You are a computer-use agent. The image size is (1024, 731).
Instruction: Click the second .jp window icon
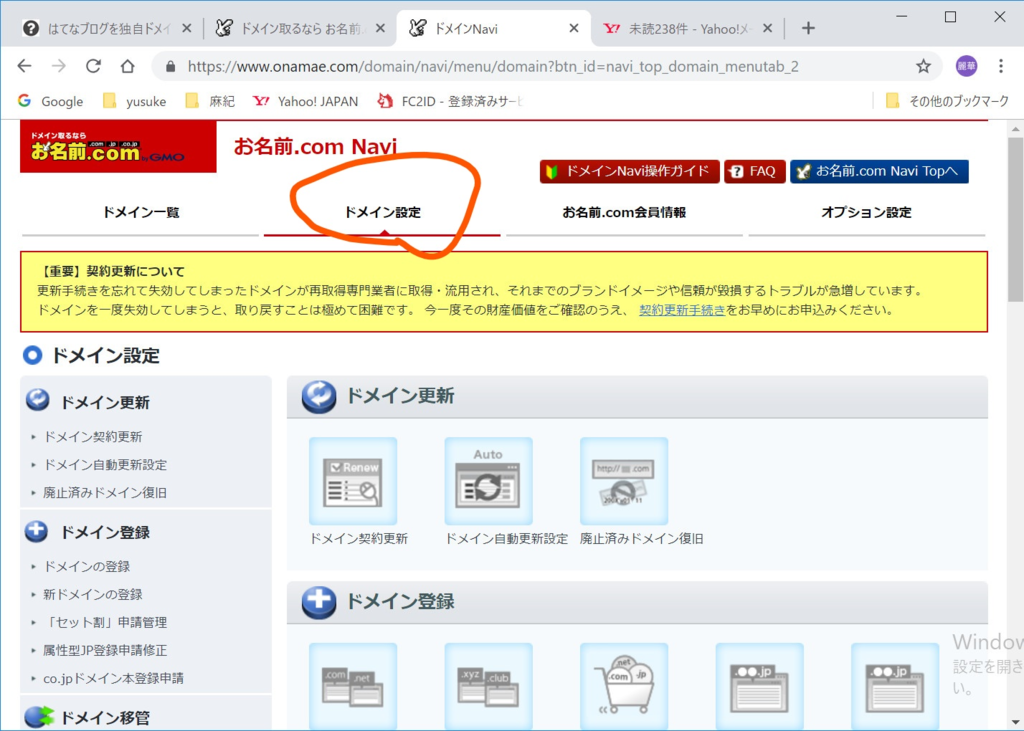895,686
